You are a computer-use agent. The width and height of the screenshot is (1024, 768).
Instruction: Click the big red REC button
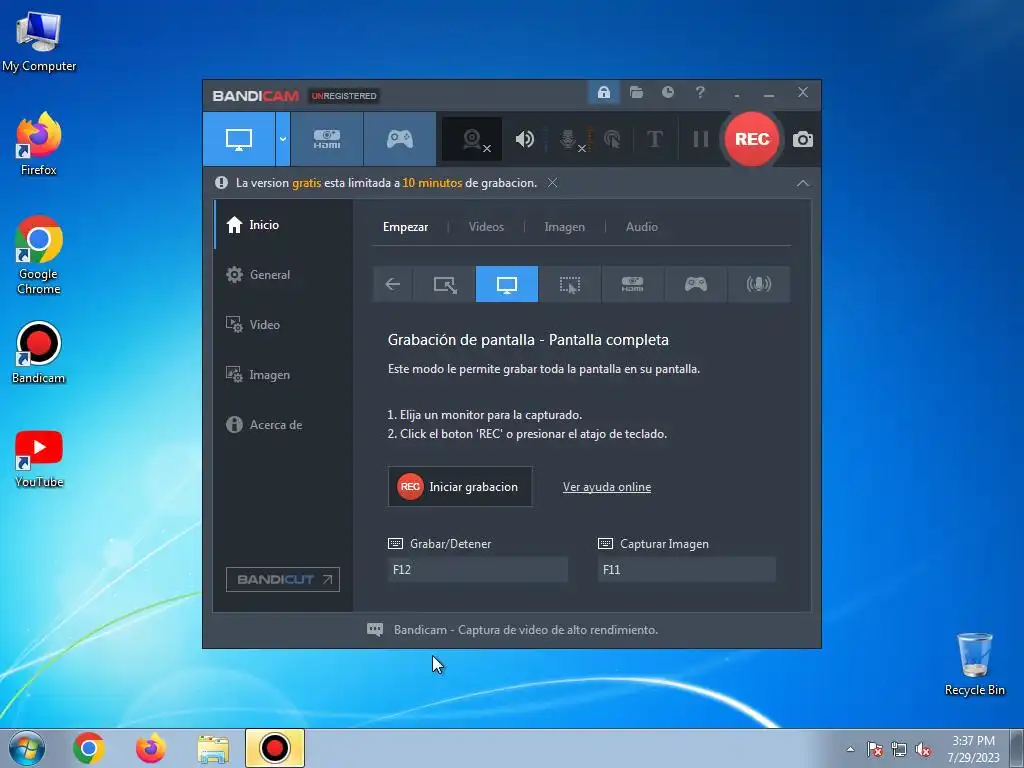click(752, 139)
